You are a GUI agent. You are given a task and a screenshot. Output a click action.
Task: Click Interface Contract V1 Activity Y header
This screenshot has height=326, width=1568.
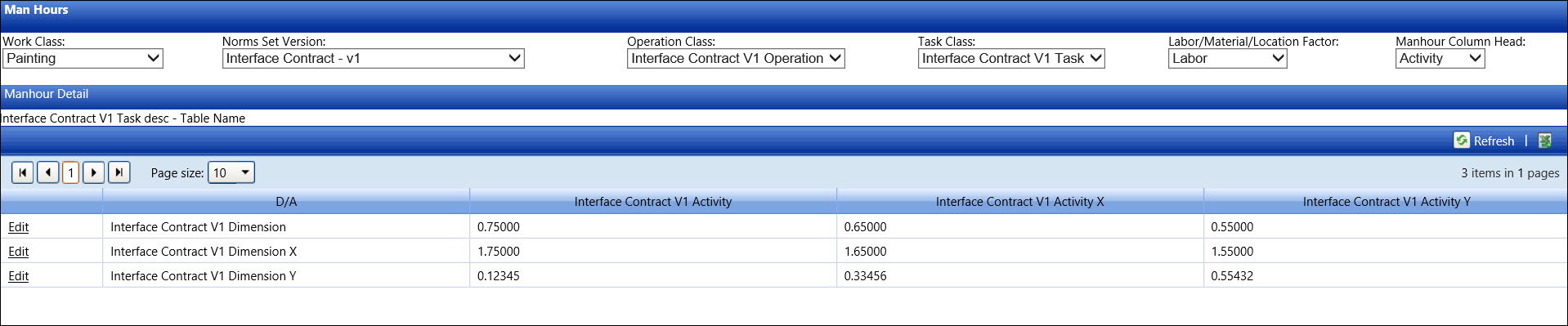pyautogui.click(x=1387, y=202)
